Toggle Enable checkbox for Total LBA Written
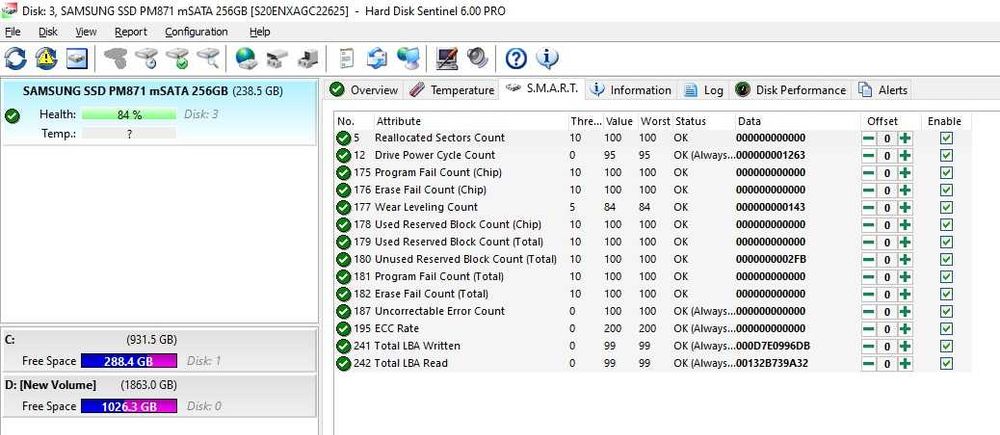The width and height of the screenshot is (1000, 435). pos(946,346)
